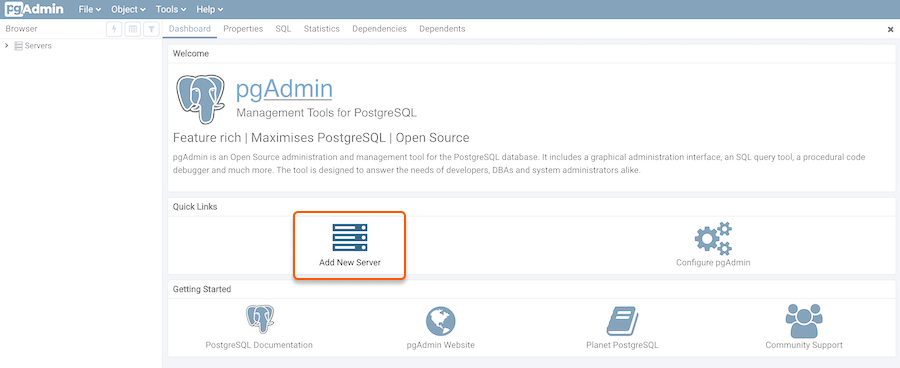Image resolution: width=900 pixels, height=368 pixels.
Task: Click the pgAdmin Website globe icon
Action: (x=440, y=321)
